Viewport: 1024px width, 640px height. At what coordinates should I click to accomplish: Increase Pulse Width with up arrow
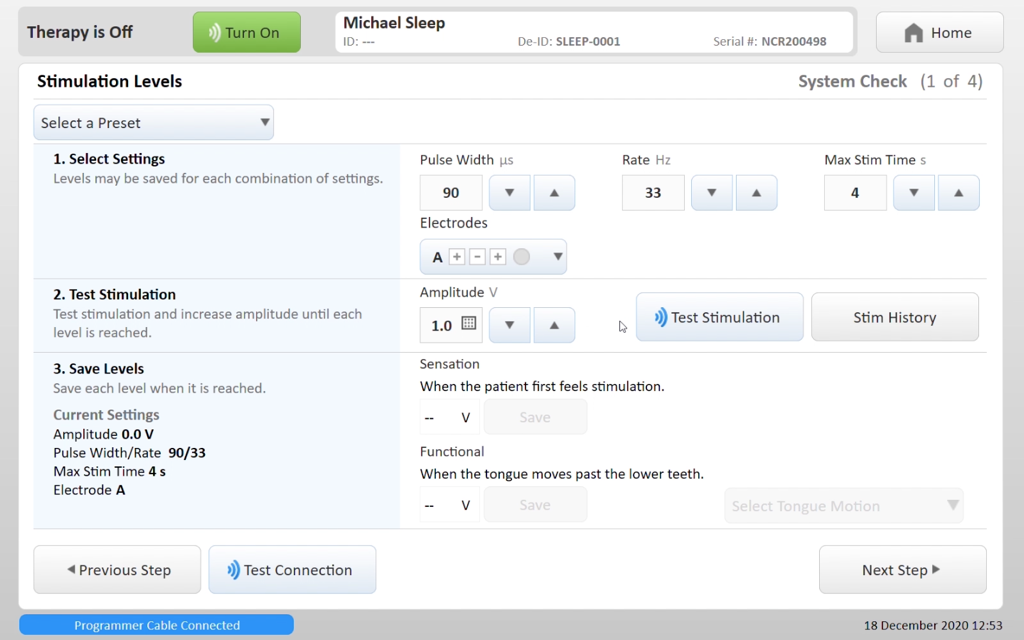coord(554,193)
